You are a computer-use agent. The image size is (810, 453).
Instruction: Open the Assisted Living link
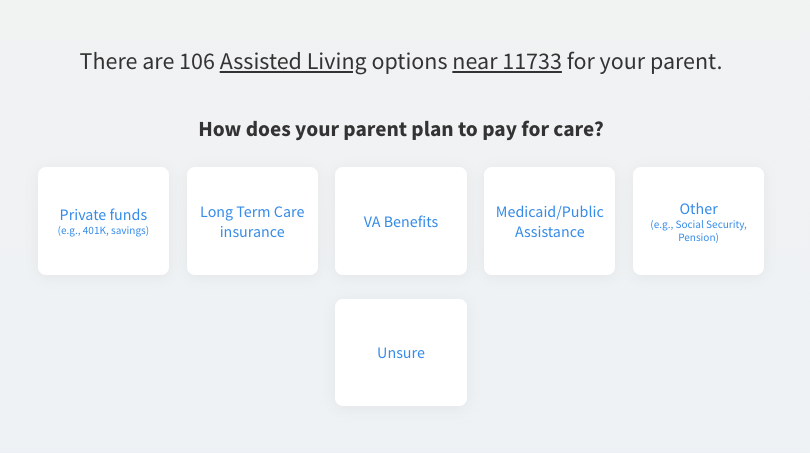pyautogui.click(x=293, y=62)
